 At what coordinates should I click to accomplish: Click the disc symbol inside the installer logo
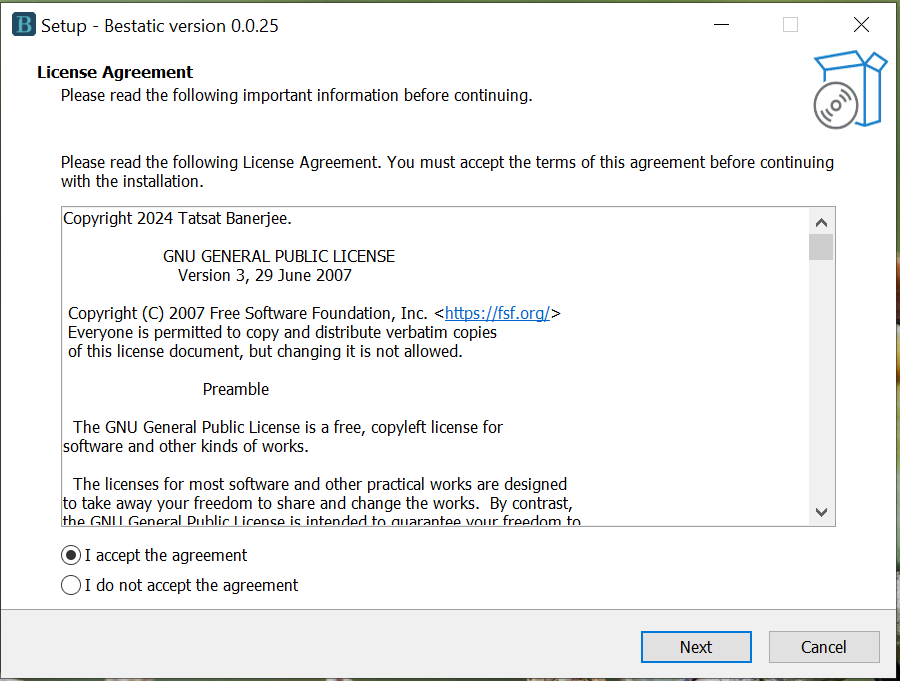[836, 103]
